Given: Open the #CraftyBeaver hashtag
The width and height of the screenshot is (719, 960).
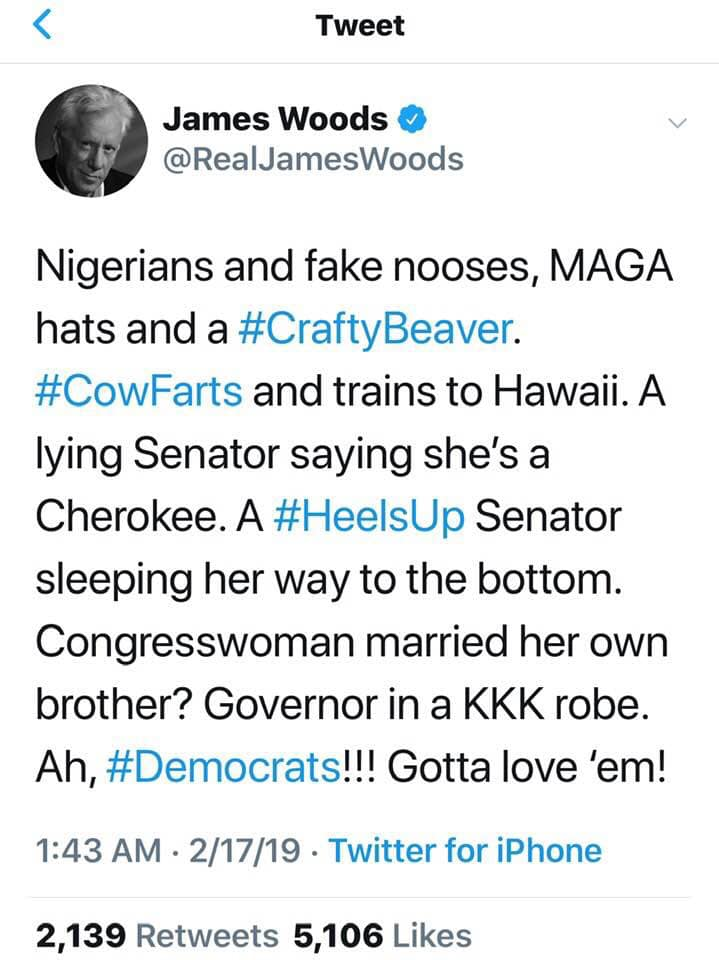Looking at the screenshot, I should click(x=375, y=329).
